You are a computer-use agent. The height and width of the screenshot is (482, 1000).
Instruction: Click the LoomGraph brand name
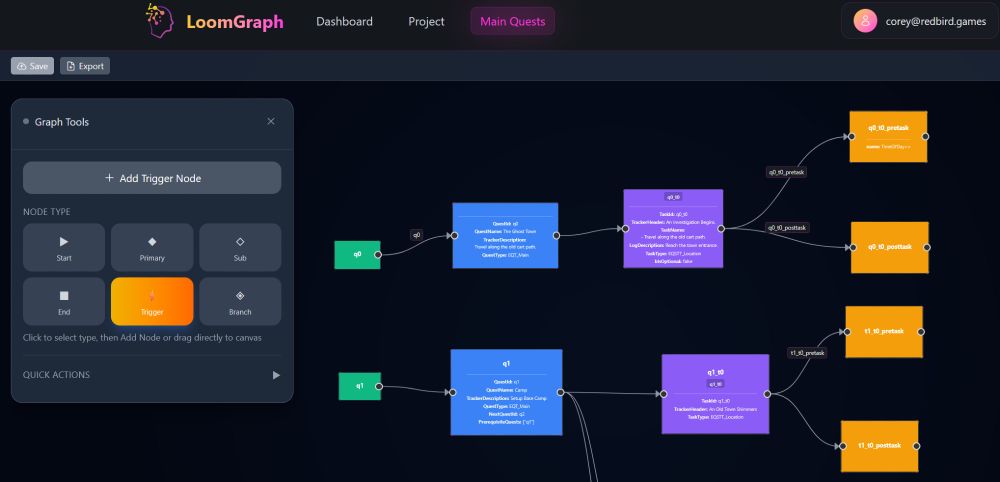235,22
